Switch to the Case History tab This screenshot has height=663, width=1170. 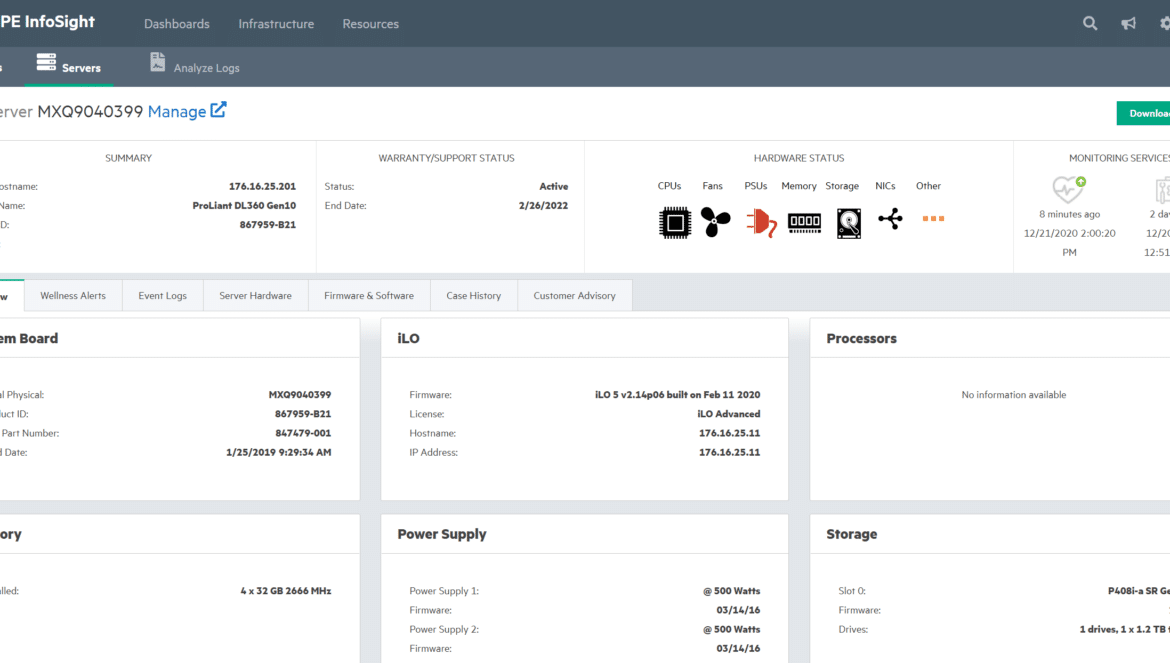pyautogui.click(x=474, y=295)
